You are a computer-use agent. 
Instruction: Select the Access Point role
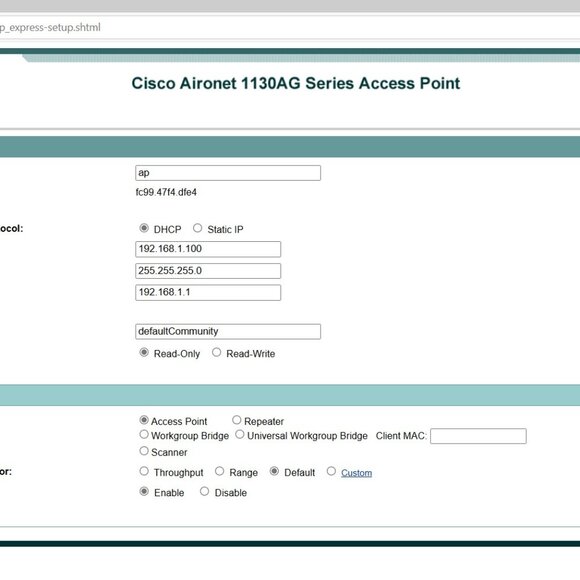[x=144, y=420]
